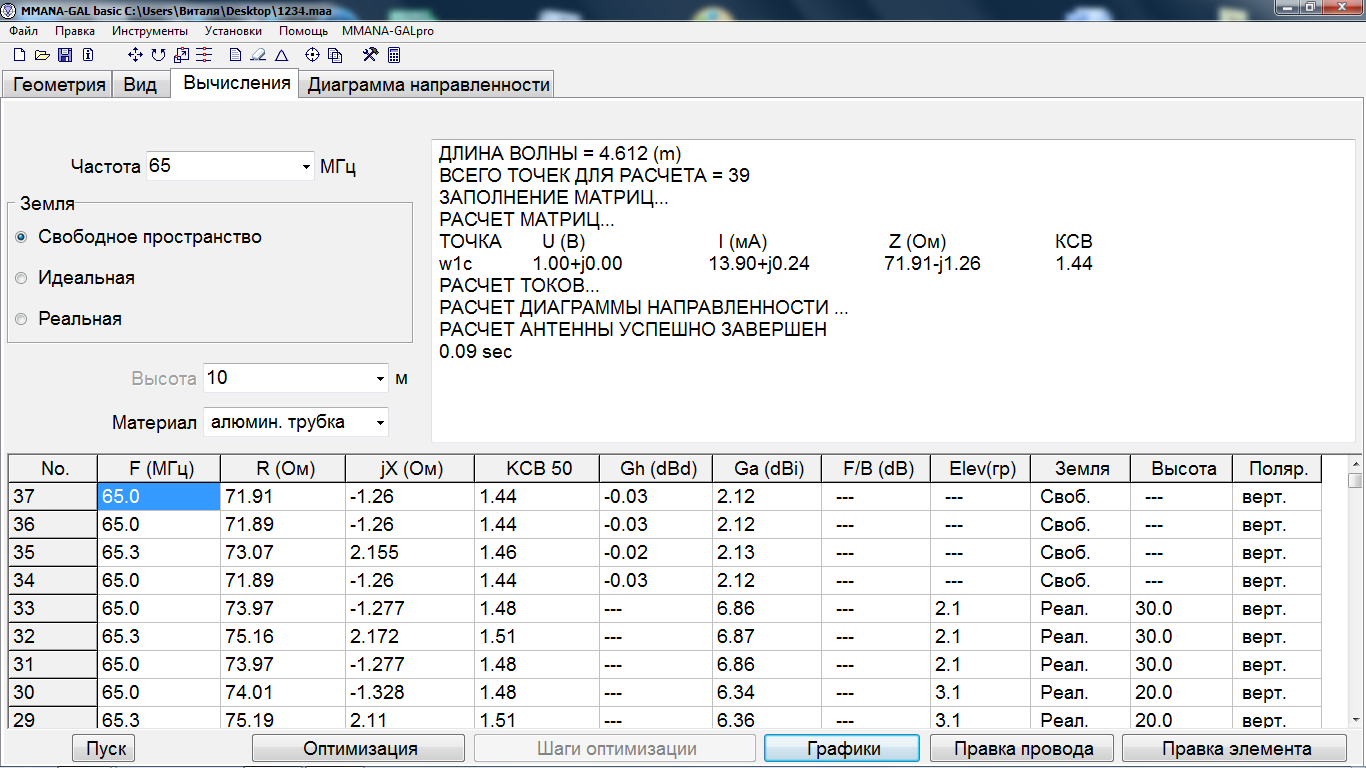The height and width of the screenshot is (768, 1366).
Task: Click the Правка провода button
Action: point(1023,748)
